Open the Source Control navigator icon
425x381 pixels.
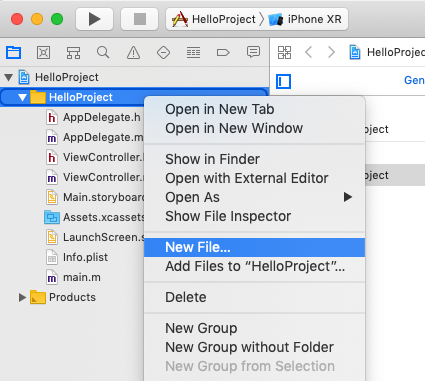pyautogui.click(x=44, y=52)
